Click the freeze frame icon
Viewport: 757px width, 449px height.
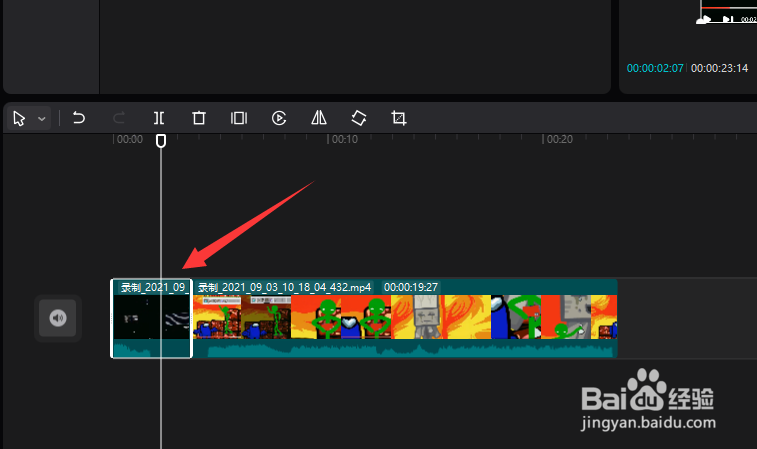click(239, 118)
